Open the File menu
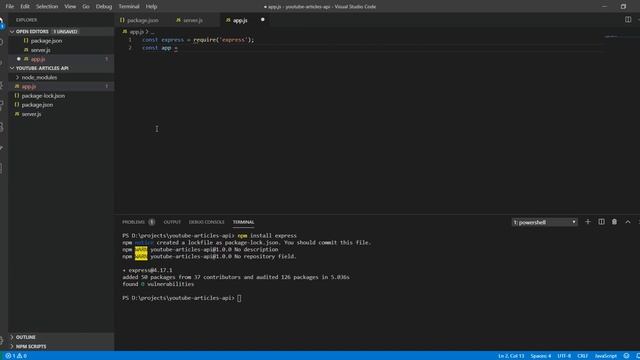 point(10,7)
